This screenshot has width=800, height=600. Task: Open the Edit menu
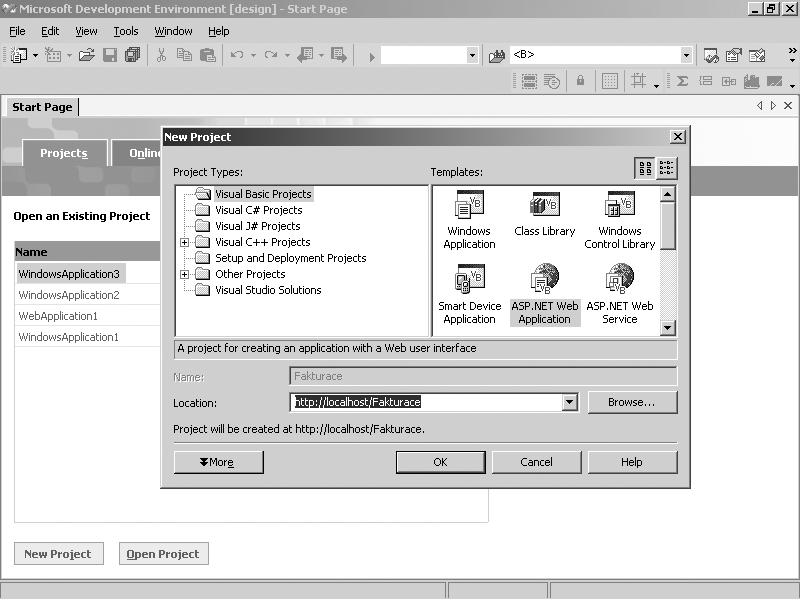[x=50, y=32]
